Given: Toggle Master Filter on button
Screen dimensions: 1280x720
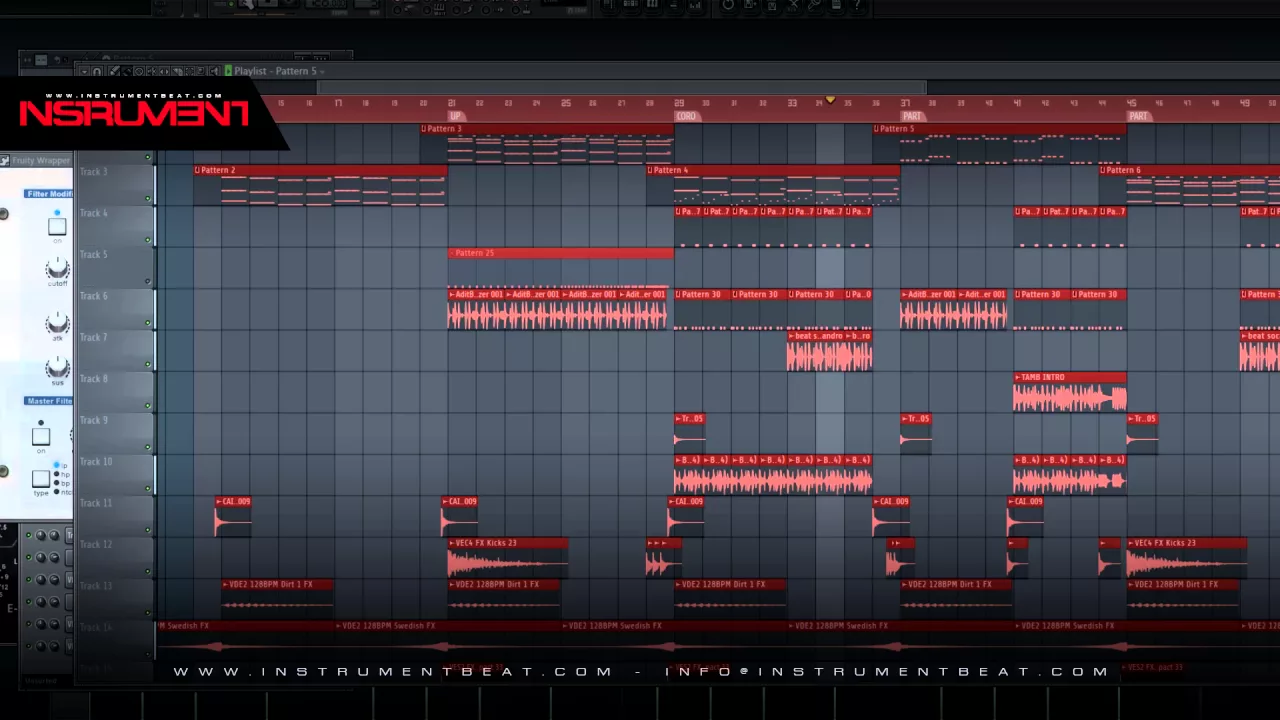Looking at the screenshot, I should click(41, 436).
